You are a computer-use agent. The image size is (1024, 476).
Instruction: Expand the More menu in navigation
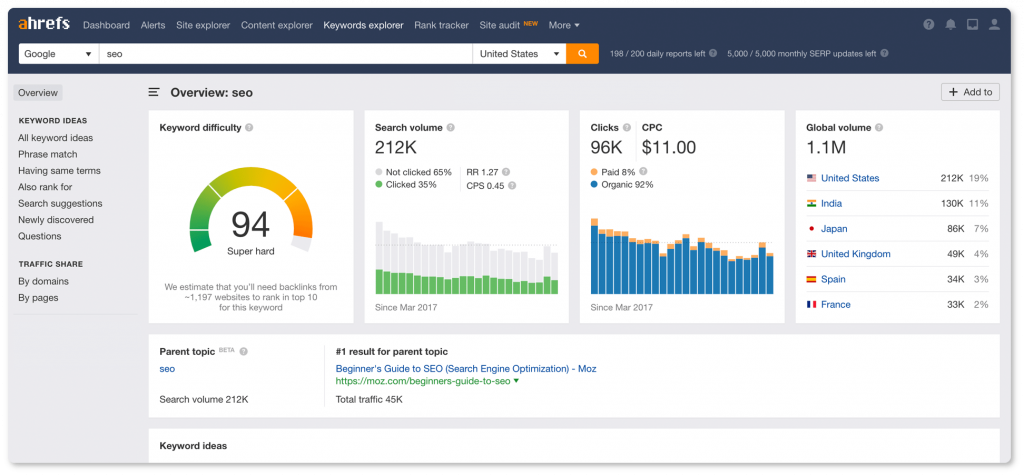(564, 25)
